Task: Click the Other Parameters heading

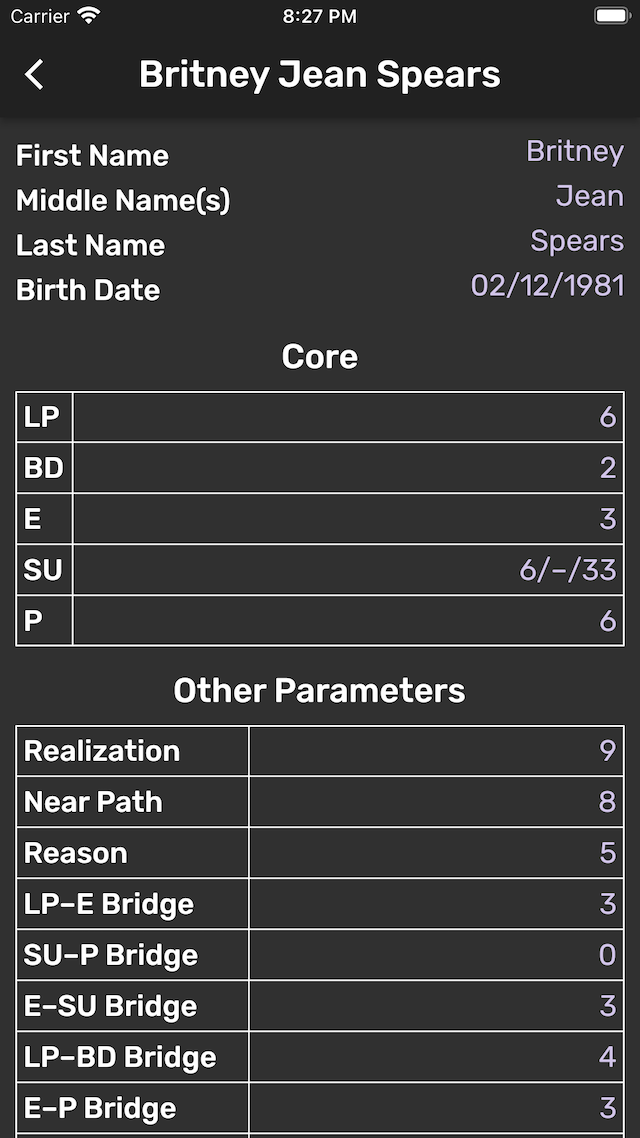Action: click(x=320, y=690)
